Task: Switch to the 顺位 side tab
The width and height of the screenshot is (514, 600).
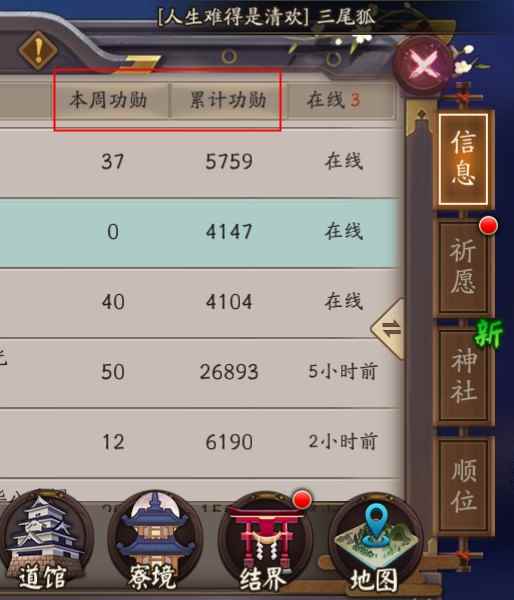Action: (463, 486)
